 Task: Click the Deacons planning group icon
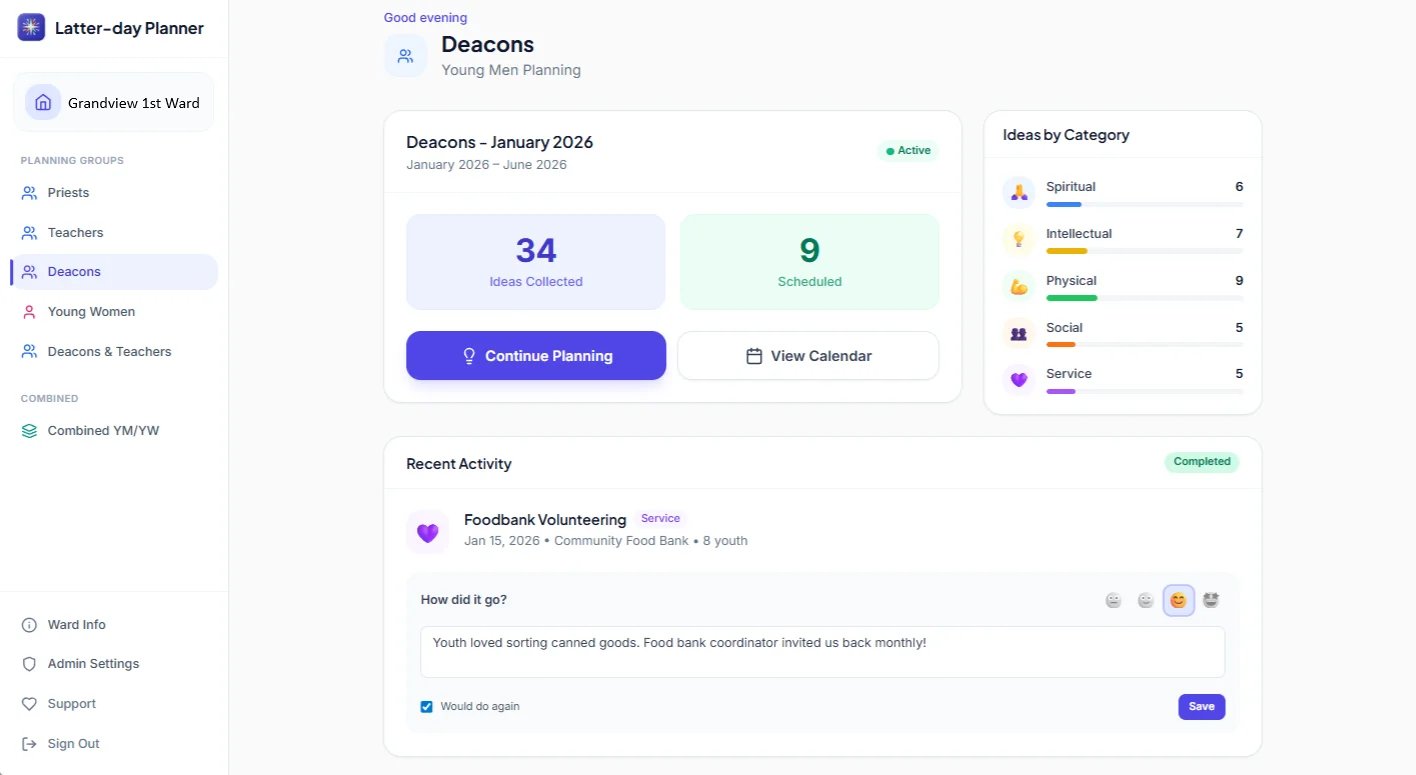point(28,271)
